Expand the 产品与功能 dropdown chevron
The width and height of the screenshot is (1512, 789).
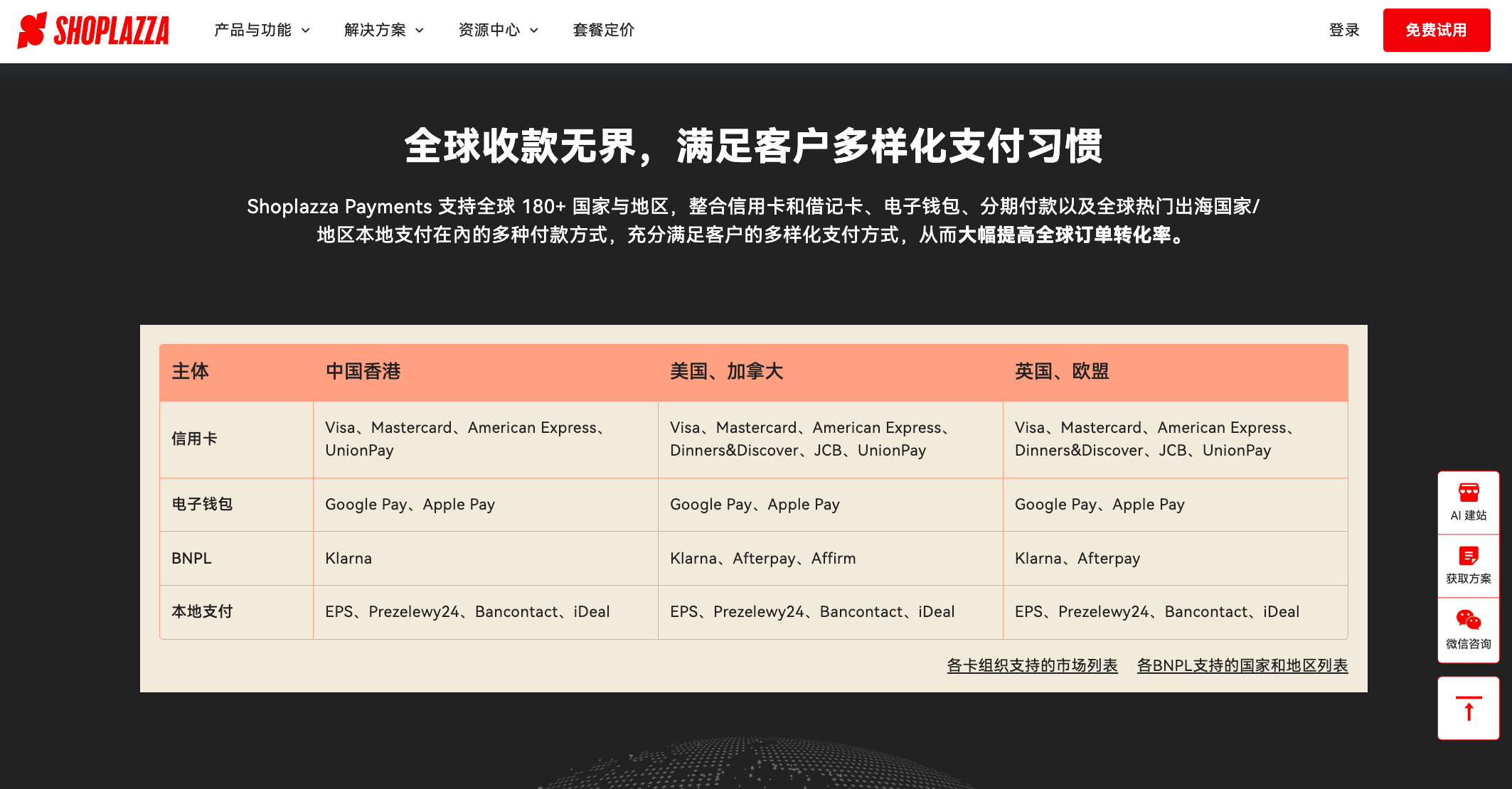(x=306, y=31)
